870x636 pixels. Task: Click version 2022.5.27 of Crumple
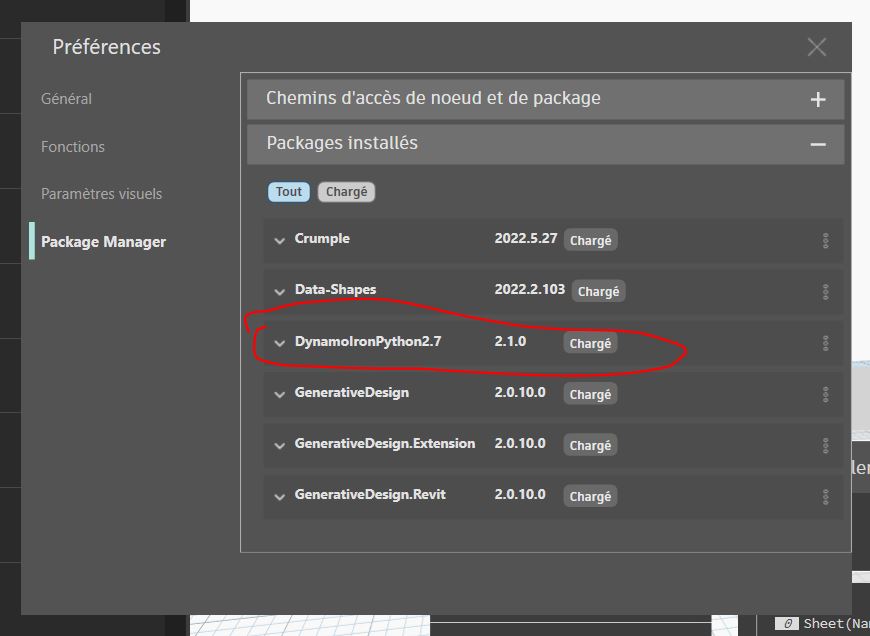tap(525, 238)
